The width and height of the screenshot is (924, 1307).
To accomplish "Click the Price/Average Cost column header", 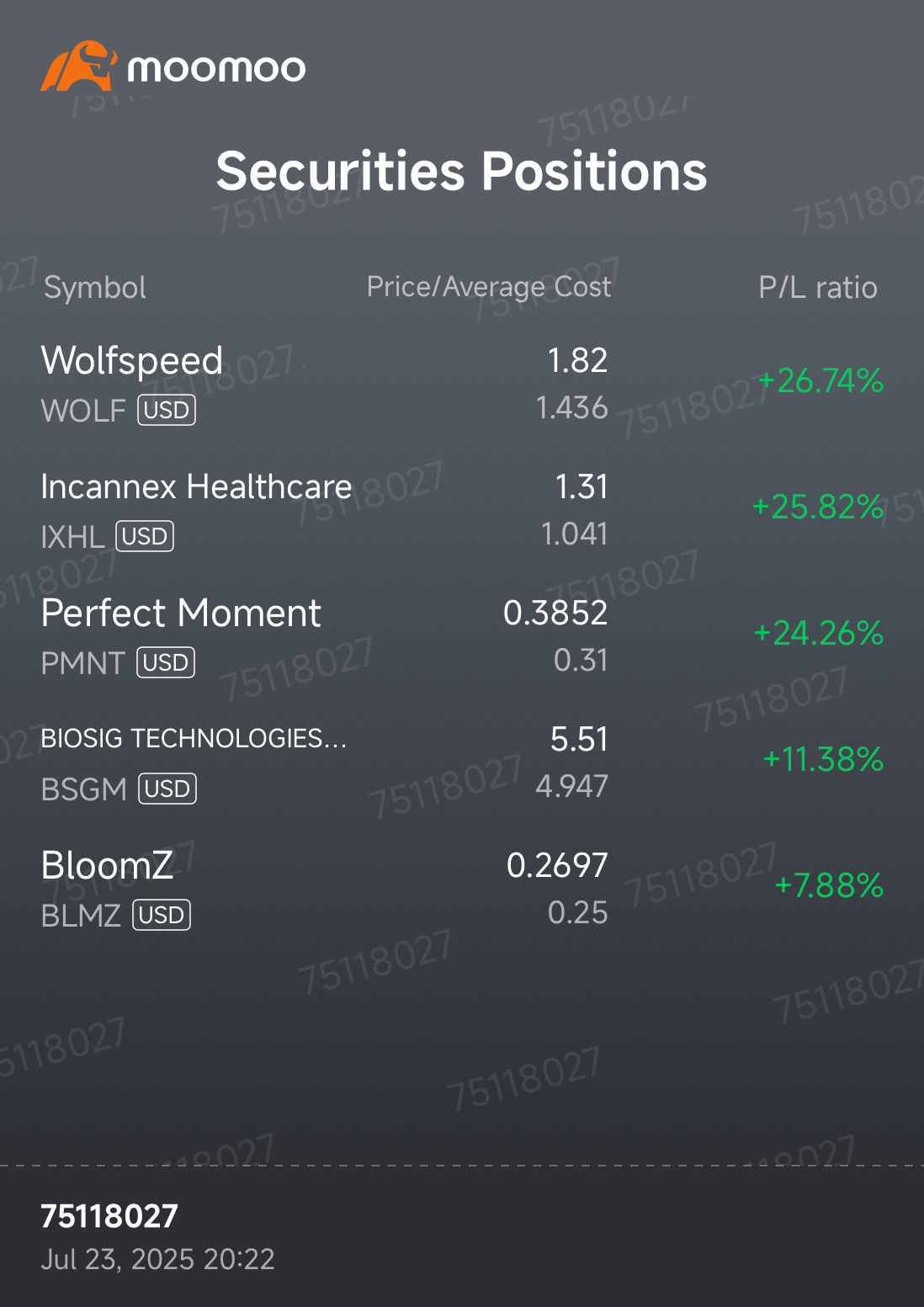I will coord(489,287).
